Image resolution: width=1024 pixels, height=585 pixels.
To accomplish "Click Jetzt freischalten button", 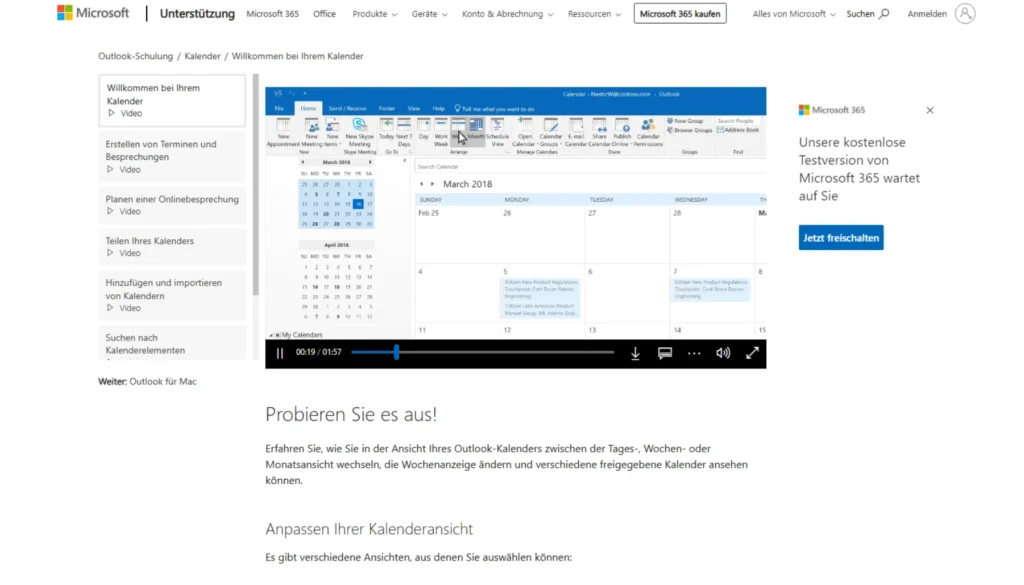I will 841,238.
